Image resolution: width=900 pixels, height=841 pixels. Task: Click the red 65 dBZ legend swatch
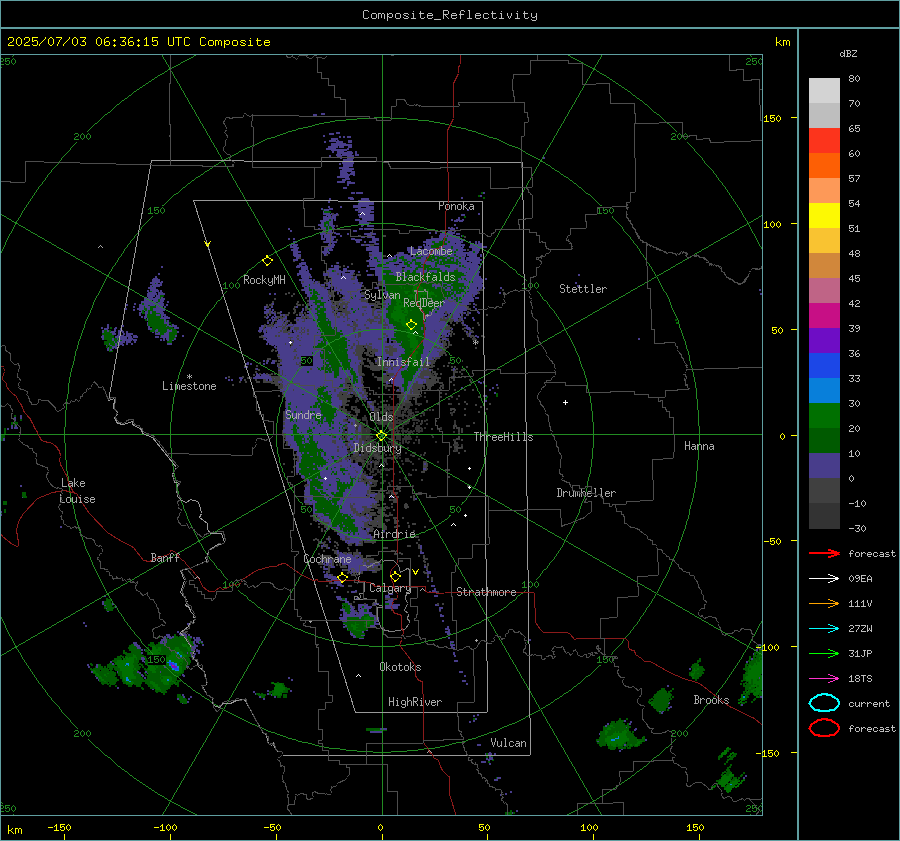click(x=824, y=140)
